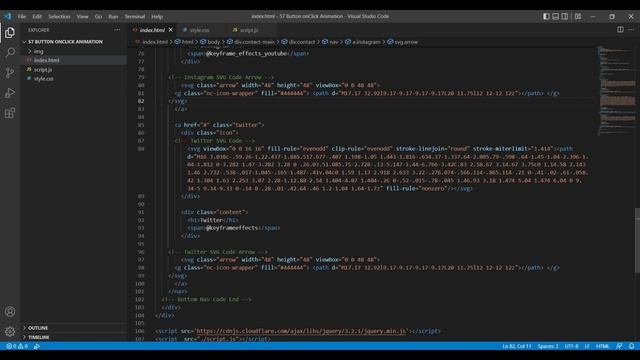Toggle bottom panel layout icon
The height and width of the screenshot is (360, 640).
(556, 16)
